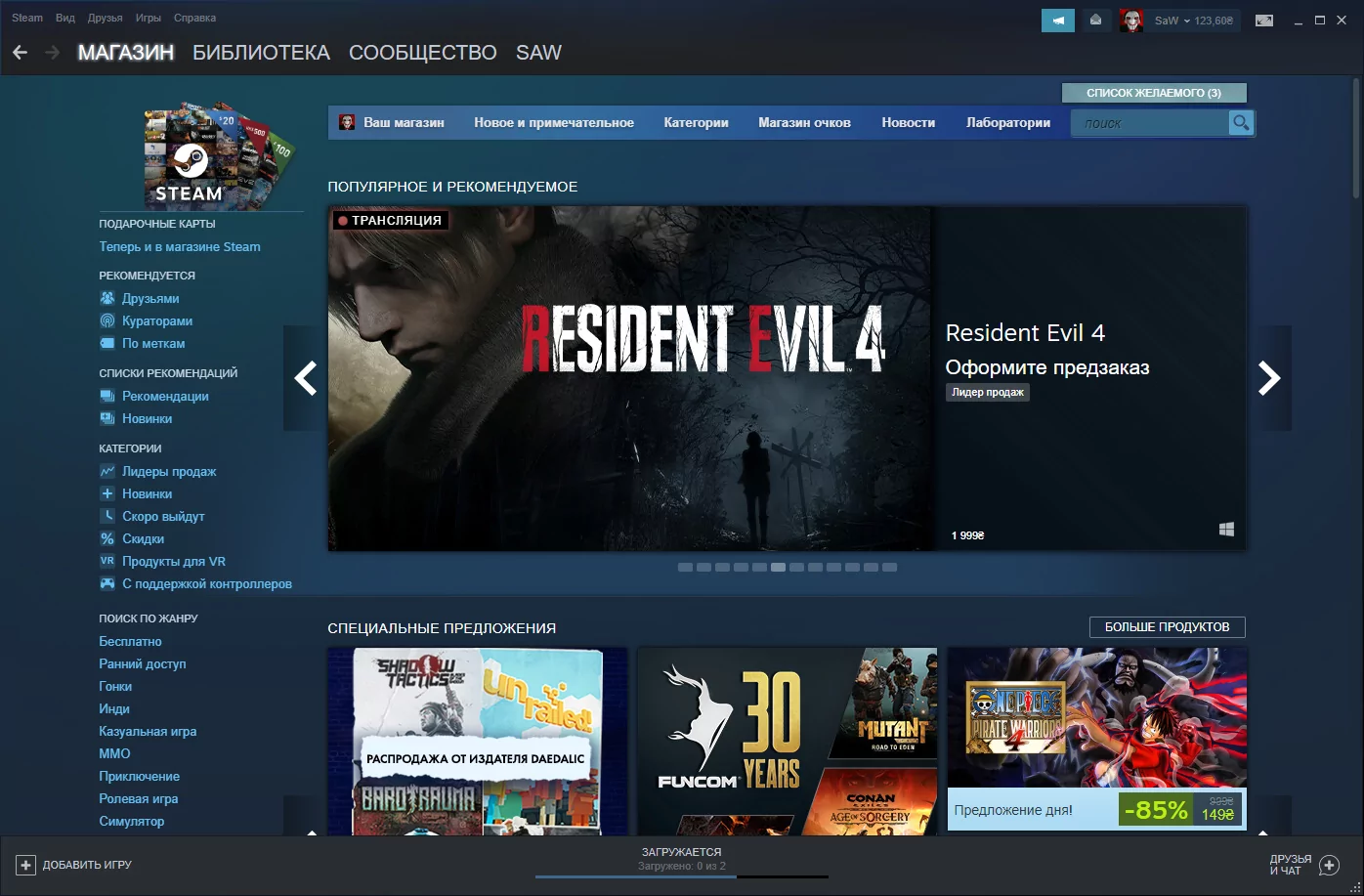Open the Вид menu
This screenshot has height=896, width=1364.
65,18
